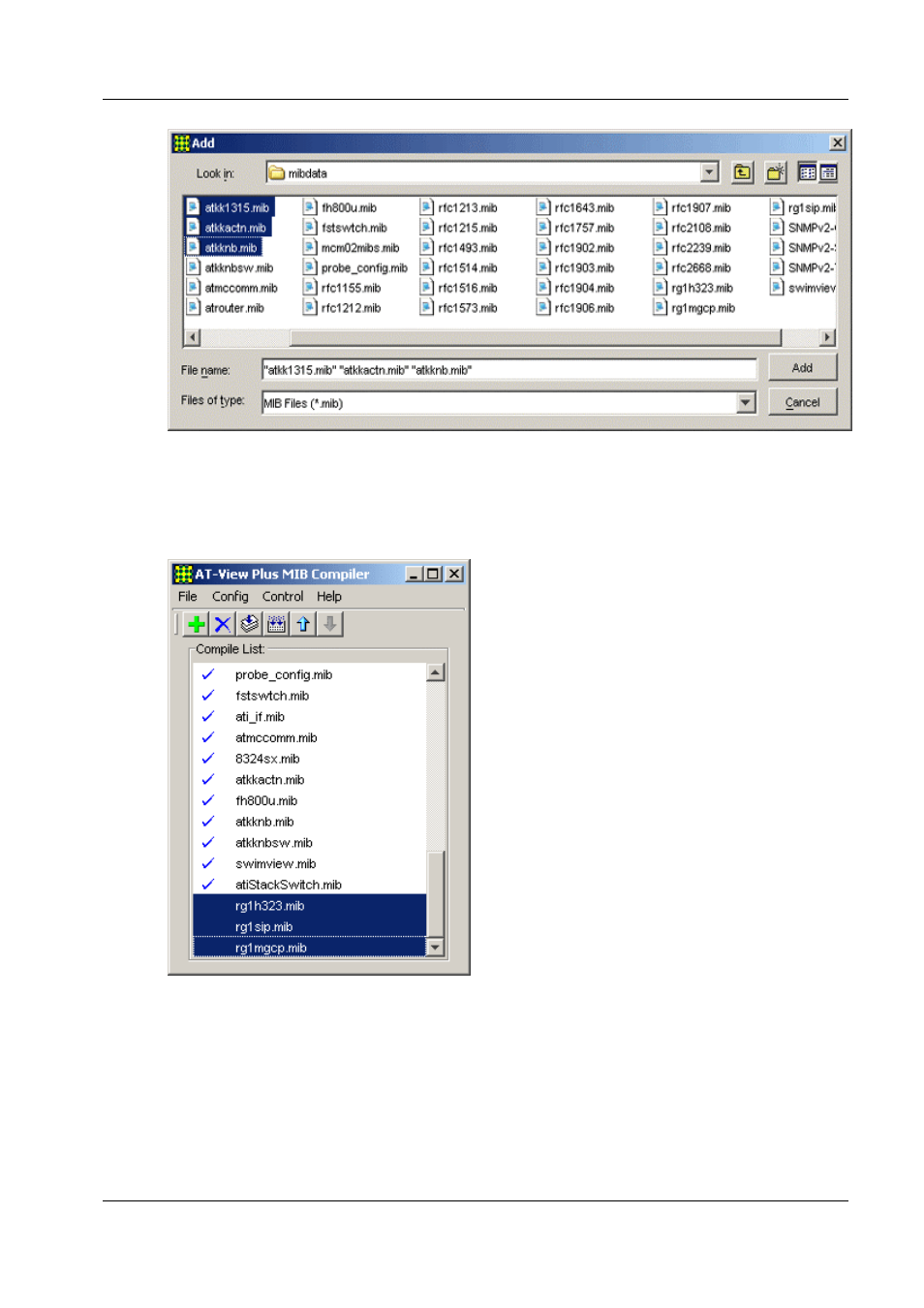924x1308 pixels.
Task: Click file icon for swimview in dialog
Action: coord(777,288)
